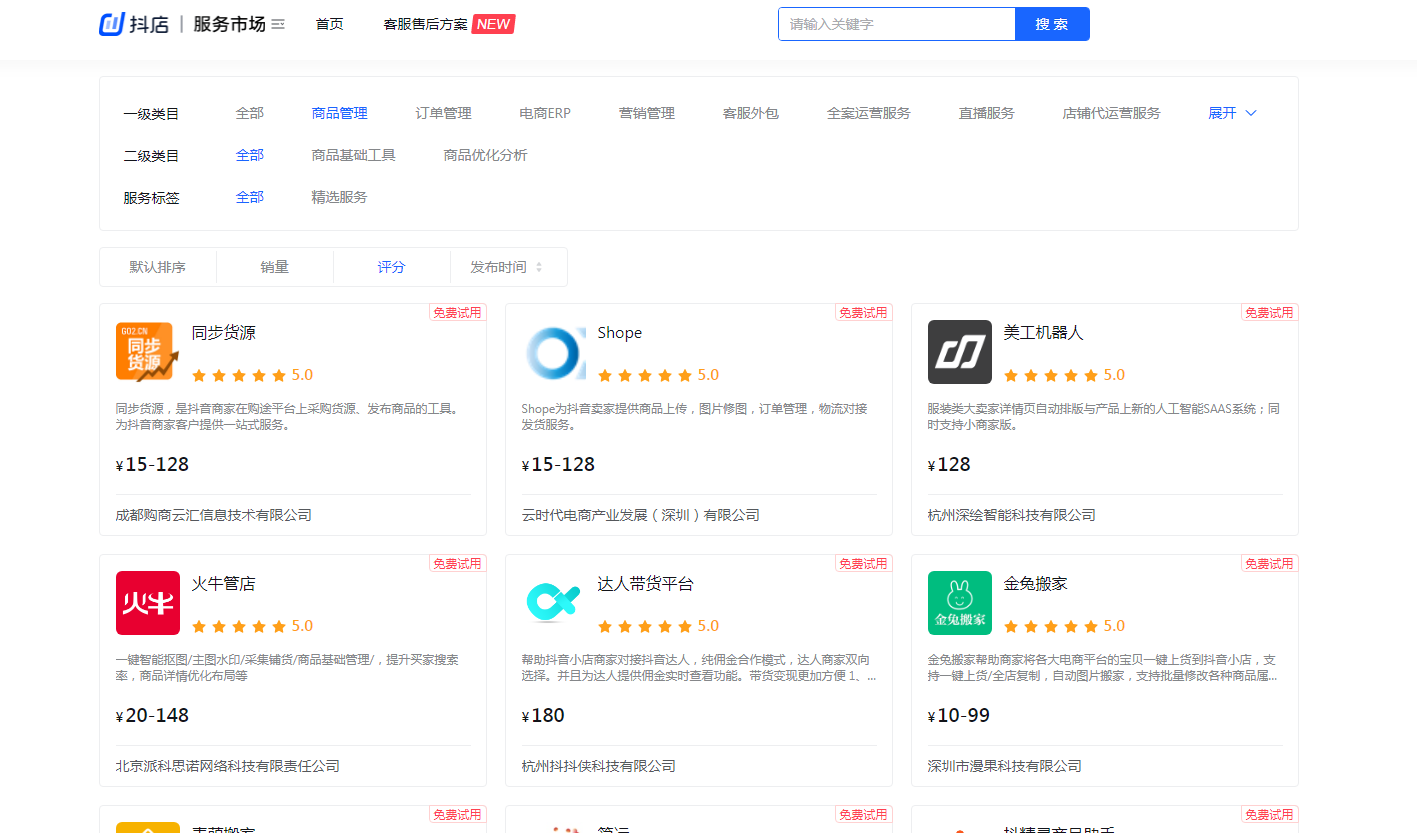Click 北京派科思诺网络科技有限责任公司 vendor name
This screenshot has width=1417, height=833.
point(228,766)
